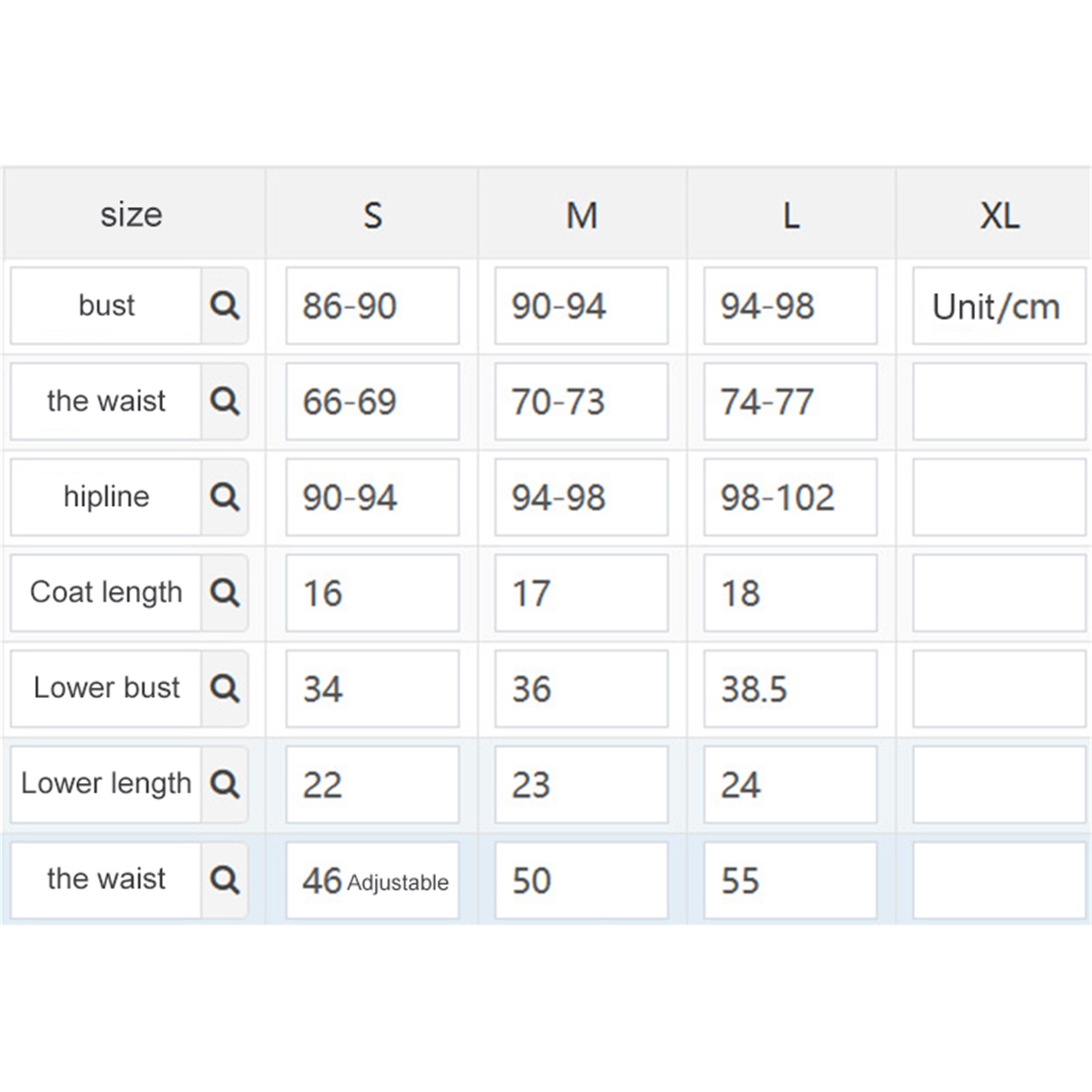
Task: Click the Coat length S field showing 16
Action: pos(372,592)
